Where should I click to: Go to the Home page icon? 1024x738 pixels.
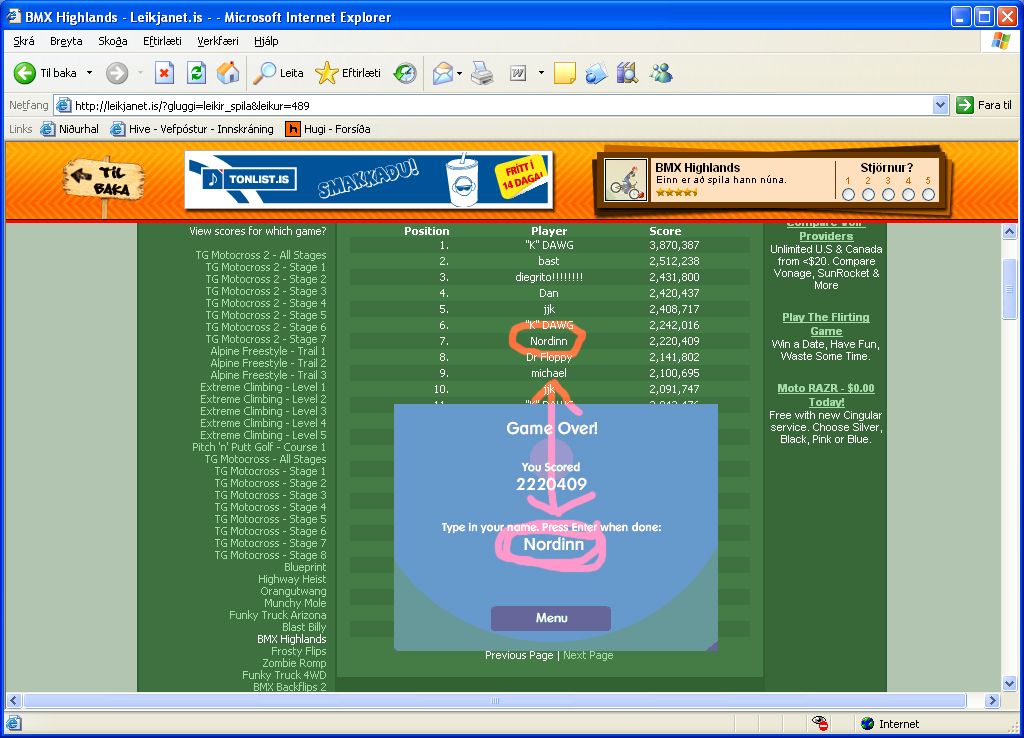(228, 73)
